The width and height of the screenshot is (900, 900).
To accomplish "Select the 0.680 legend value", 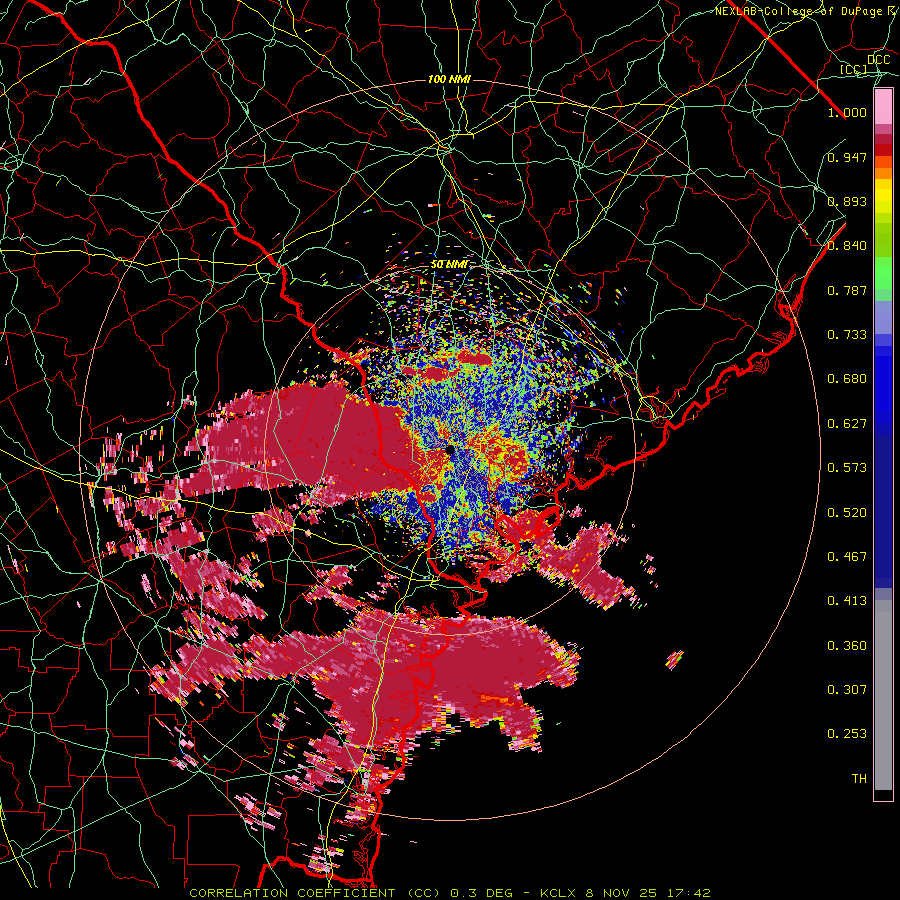I will coord(847,379).
